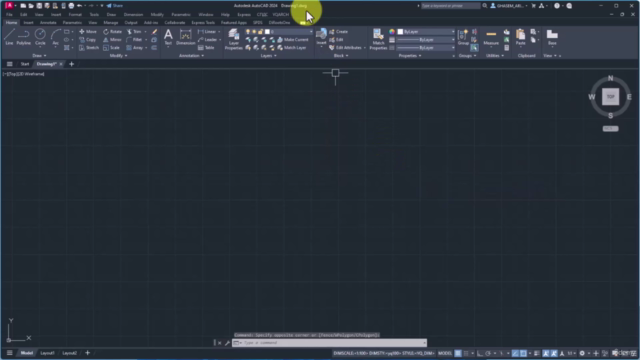Select the Text tool
Viewport: 640px width, 360px height.
point(168,37)
